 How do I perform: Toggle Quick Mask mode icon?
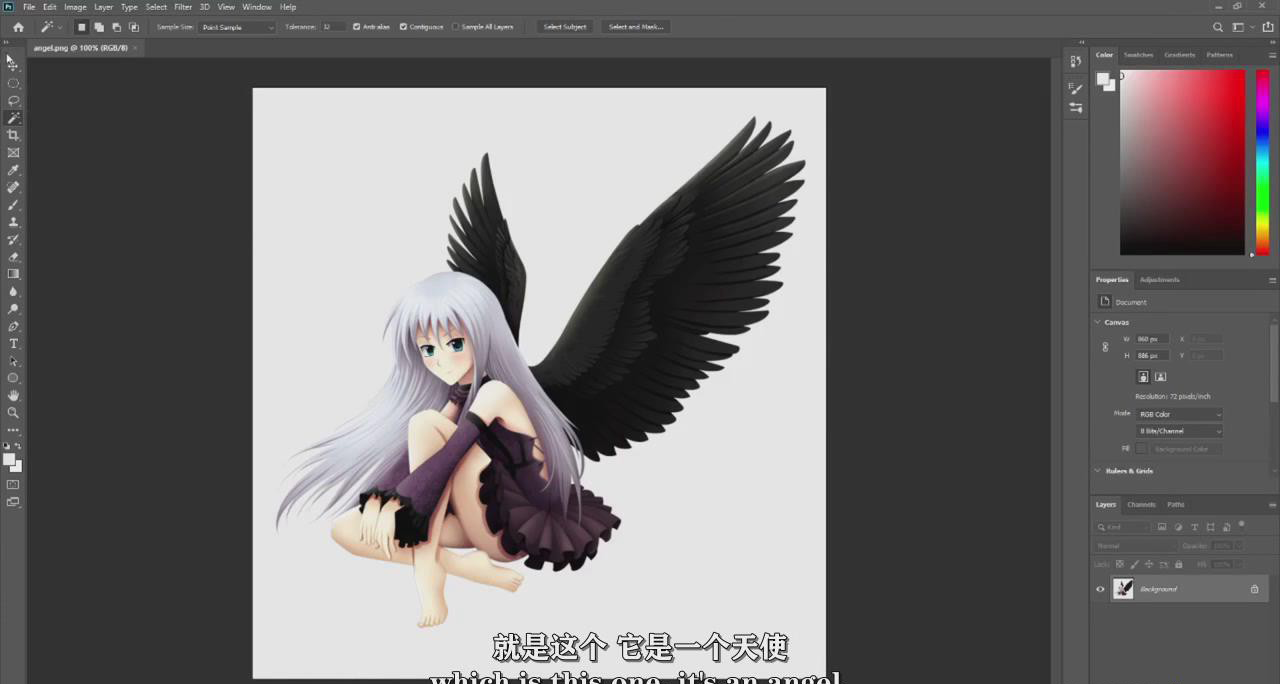[x=13, y=485]
